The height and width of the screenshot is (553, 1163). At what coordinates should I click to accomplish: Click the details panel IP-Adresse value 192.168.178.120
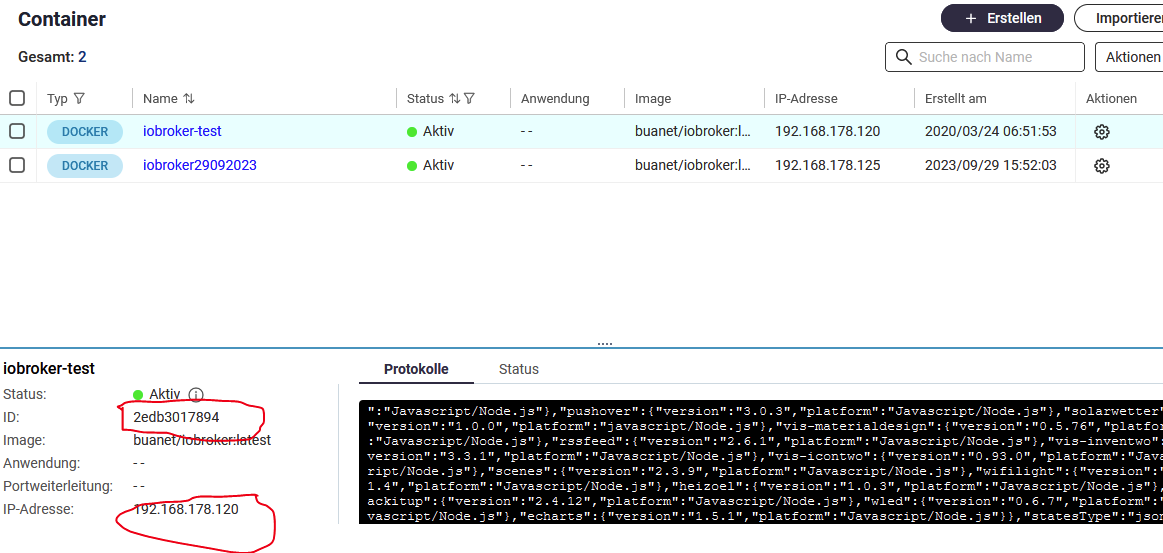[x=186, y=510]
